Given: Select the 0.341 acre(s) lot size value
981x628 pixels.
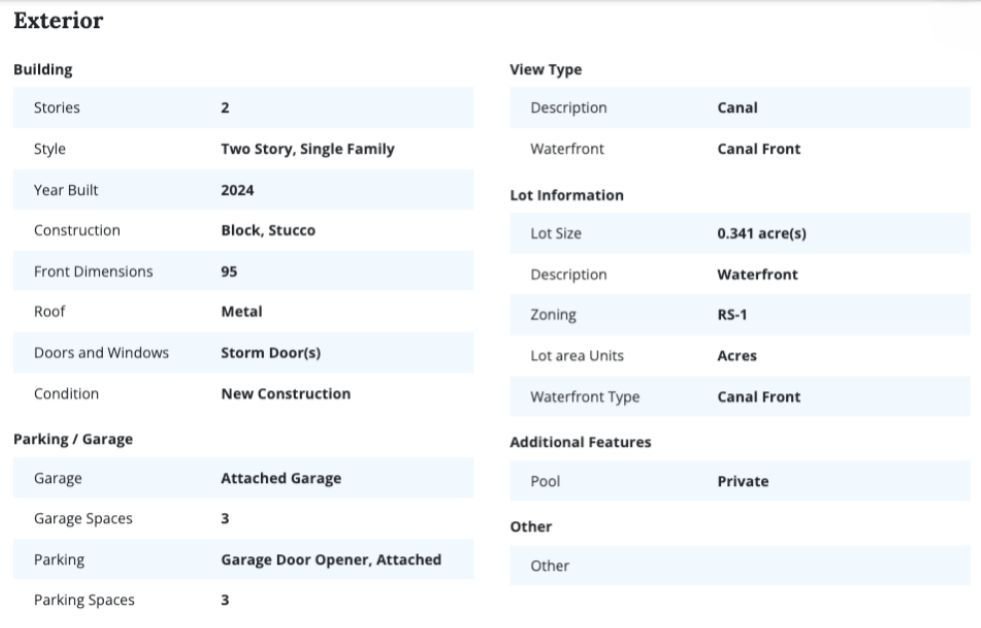Looking at the screenshot, I should click(x=761, y=233).
